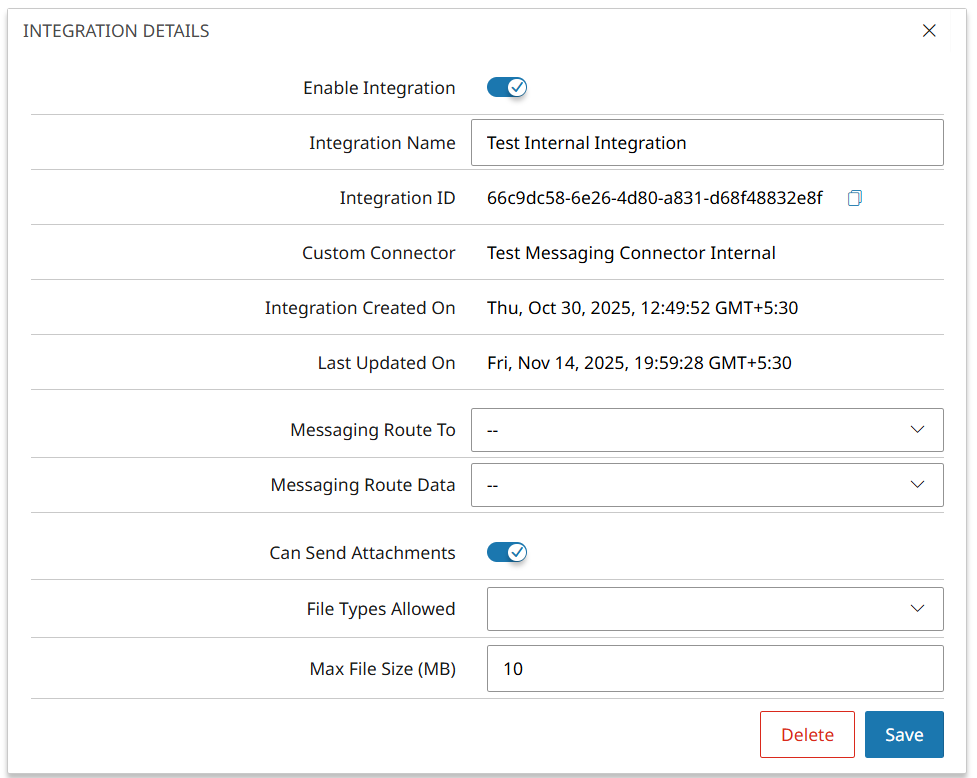Select the INTEGRATION DETAILS title text
Viewport: 977px width, 778px height.
116,31
